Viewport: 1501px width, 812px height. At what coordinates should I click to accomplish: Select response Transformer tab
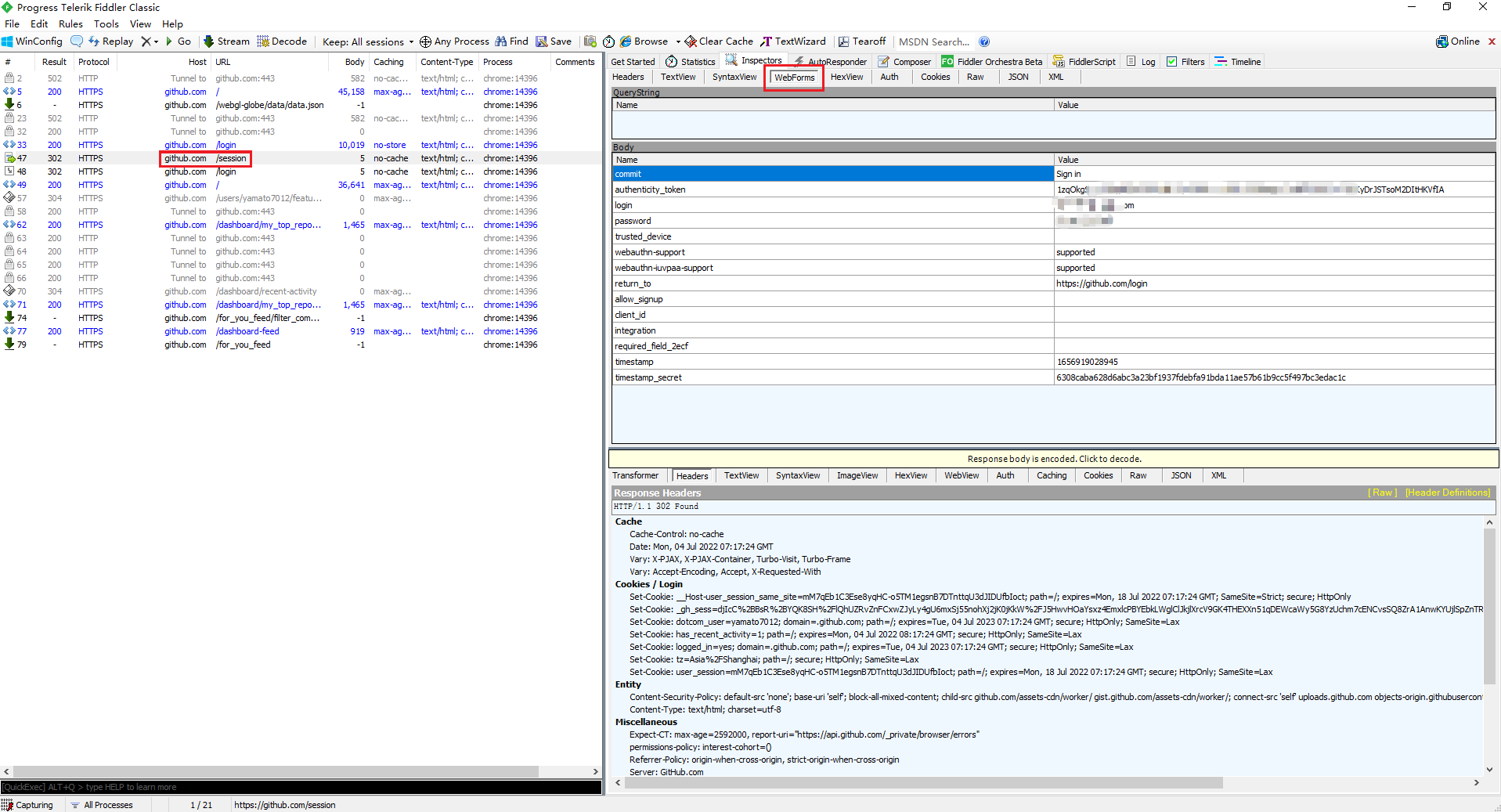(635, 475)
